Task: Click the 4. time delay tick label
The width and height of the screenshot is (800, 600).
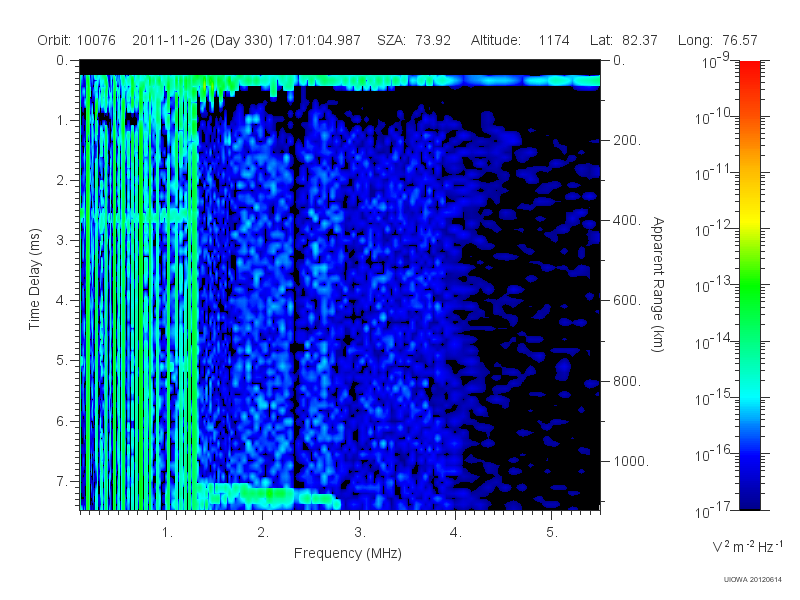Action: (61, 301)
